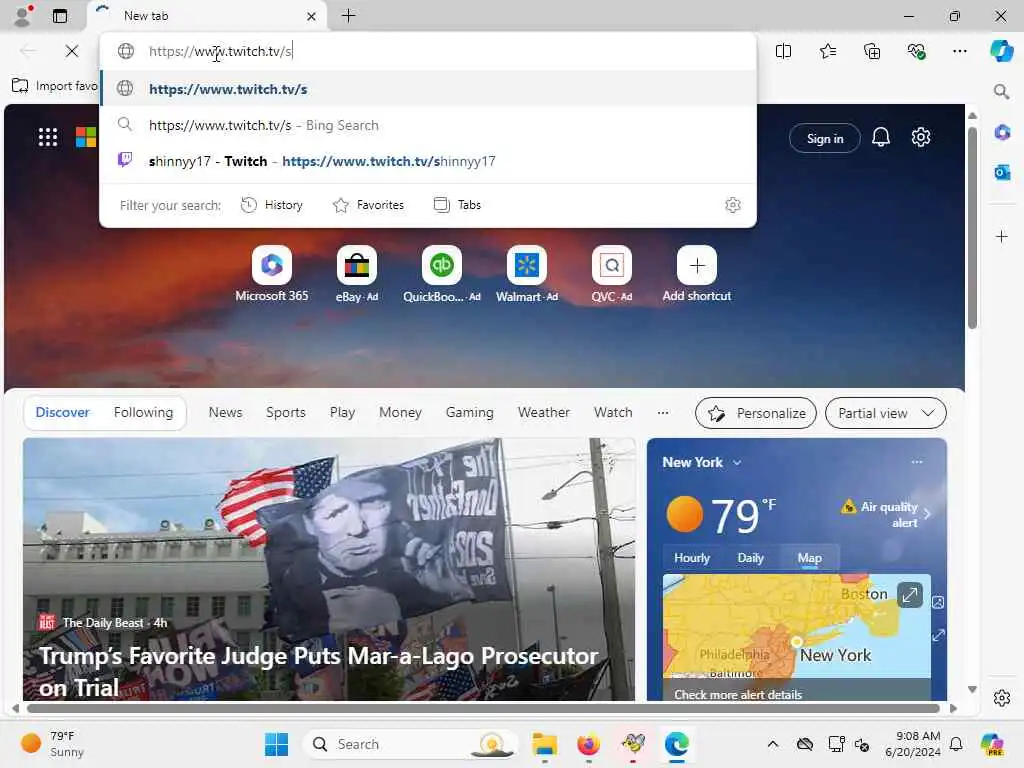Open the Sports feed category

(285, 413)
